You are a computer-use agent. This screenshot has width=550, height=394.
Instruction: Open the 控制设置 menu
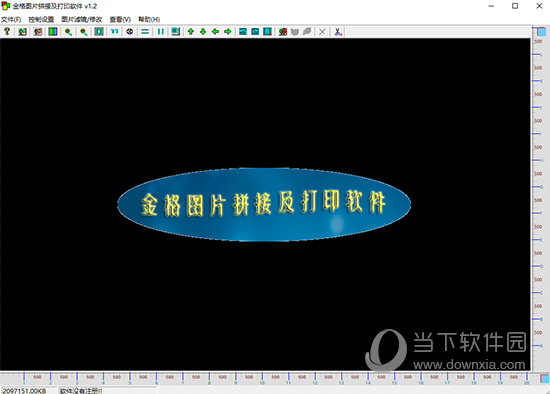point(41,19)
